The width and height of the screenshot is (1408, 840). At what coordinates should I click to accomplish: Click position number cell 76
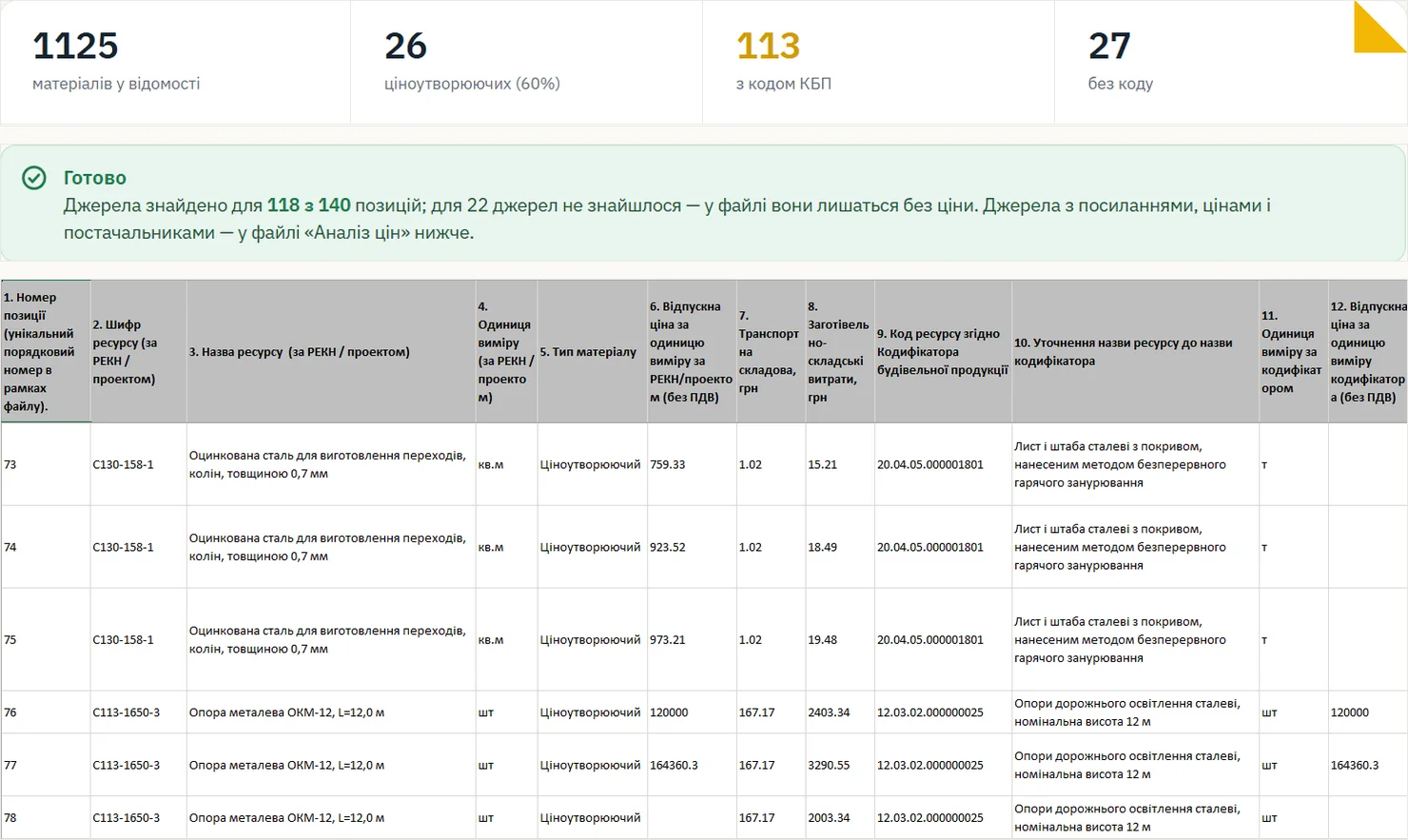pos(46,712)
